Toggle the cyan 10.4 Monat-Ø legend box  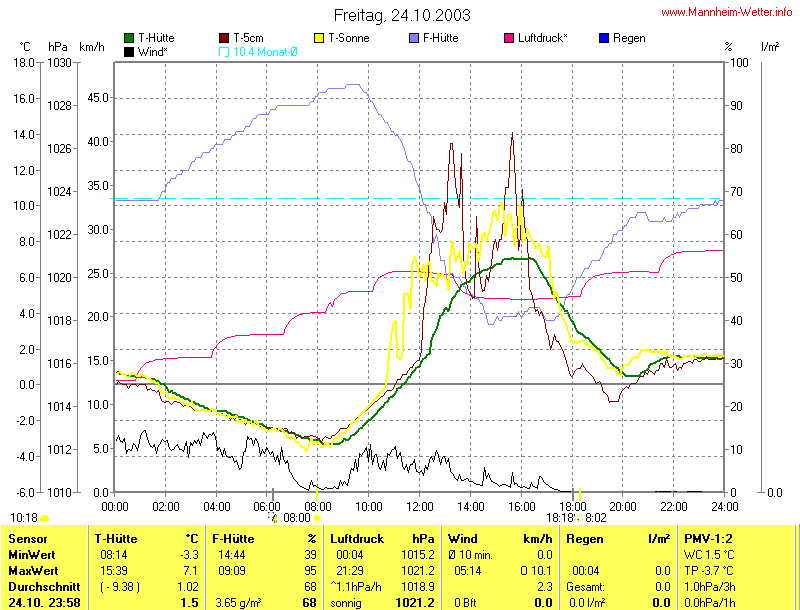[224, 51]
